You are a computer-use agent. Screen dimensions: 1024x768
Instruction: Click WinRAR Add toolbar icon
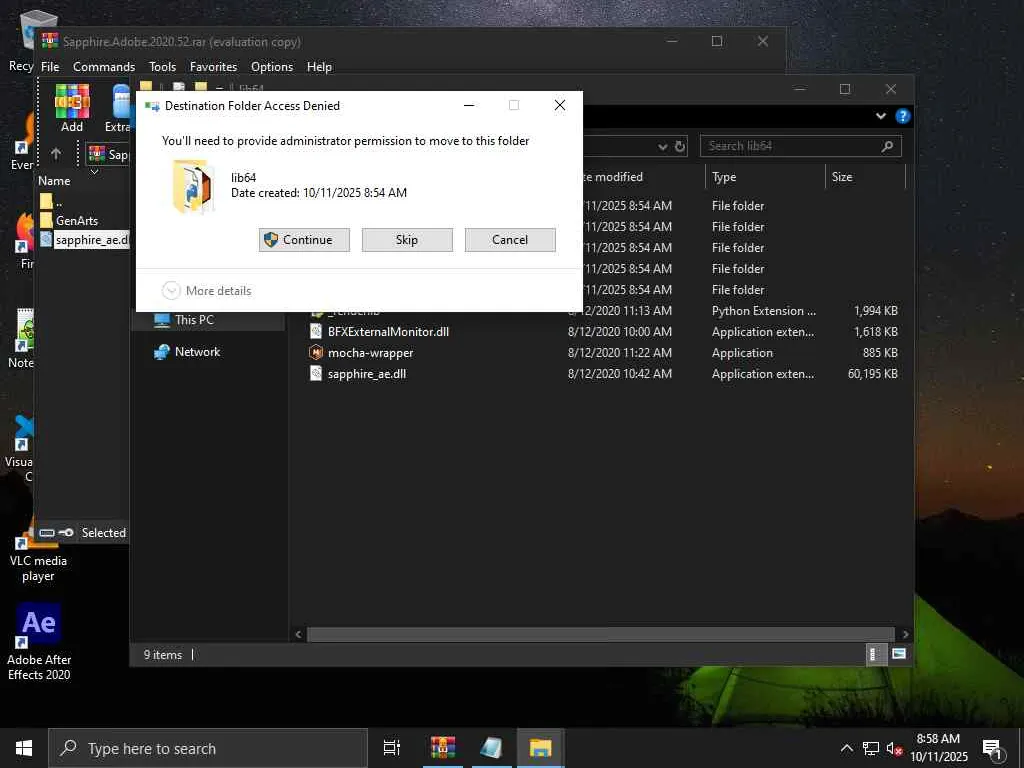(x=72, y=108)
